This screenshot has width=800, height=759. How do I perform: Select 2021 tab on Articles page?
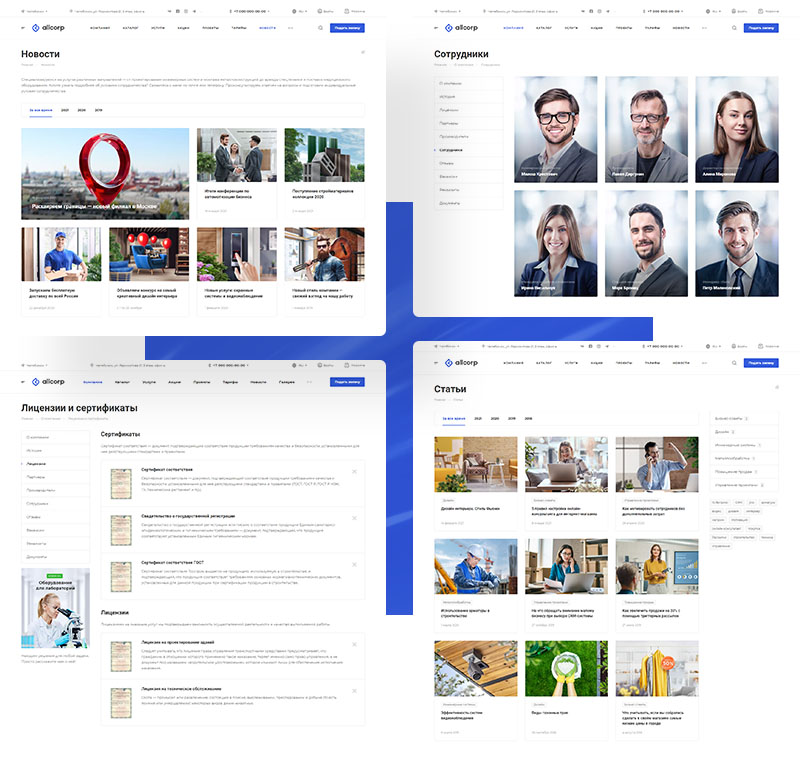point(478,418)
